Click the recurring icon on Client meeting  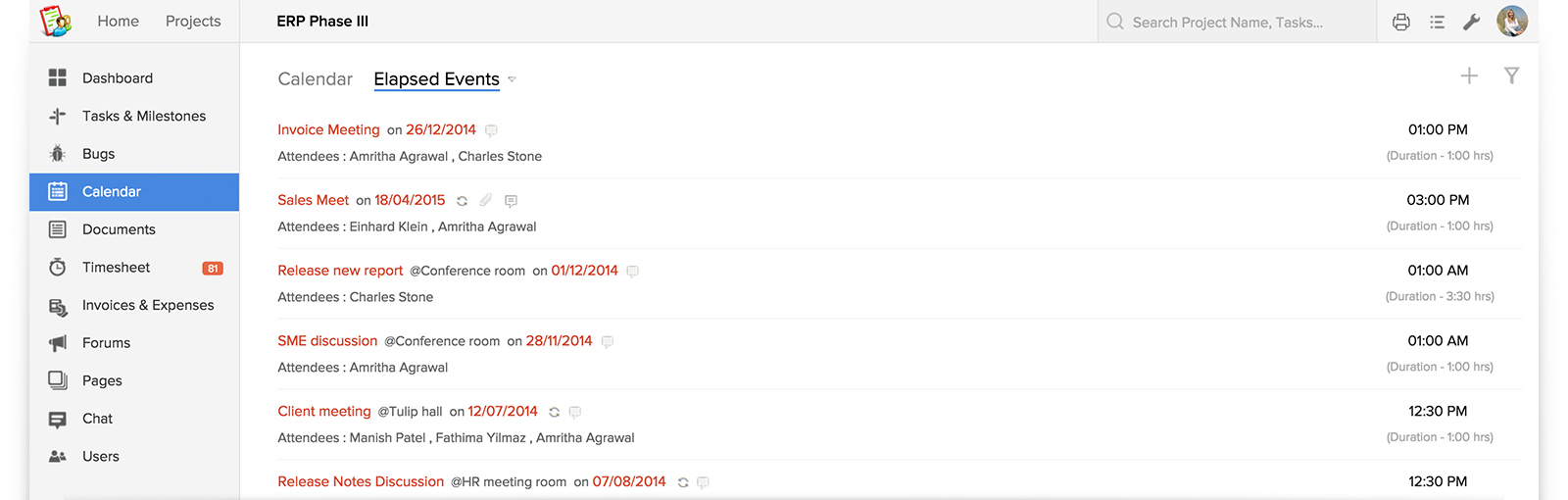pyautogui.click(x=554, y=413)
